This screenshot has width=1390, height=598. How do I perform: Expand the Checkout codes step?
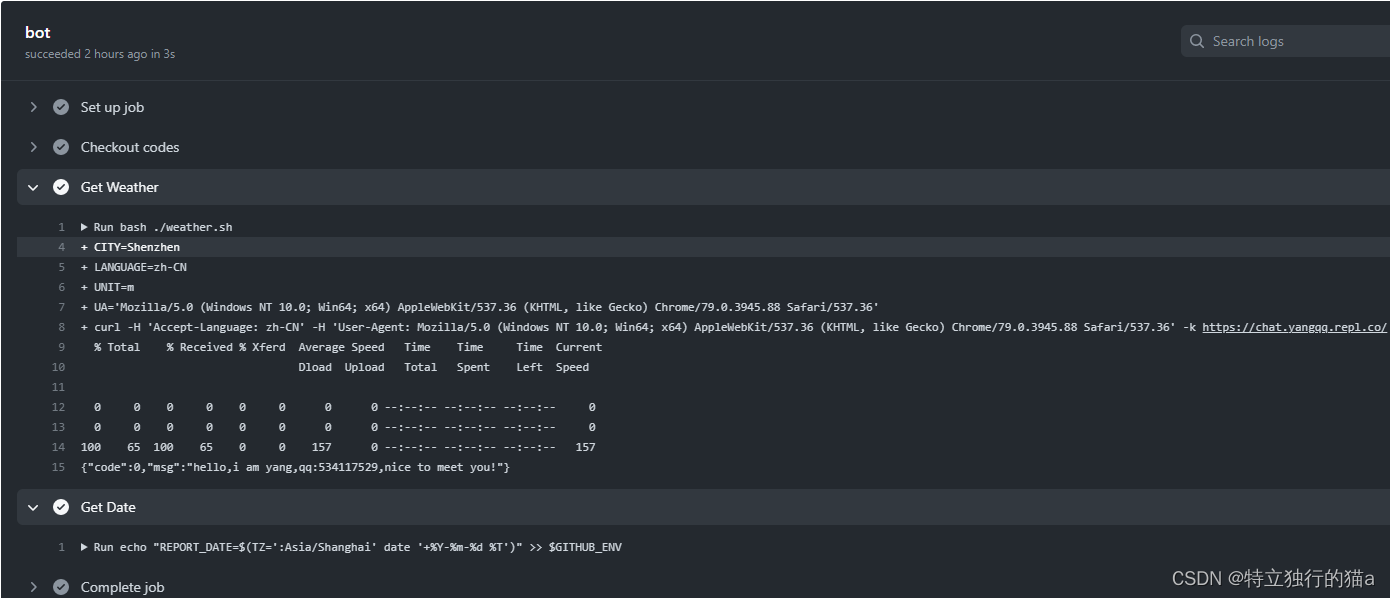pos(33,147)
